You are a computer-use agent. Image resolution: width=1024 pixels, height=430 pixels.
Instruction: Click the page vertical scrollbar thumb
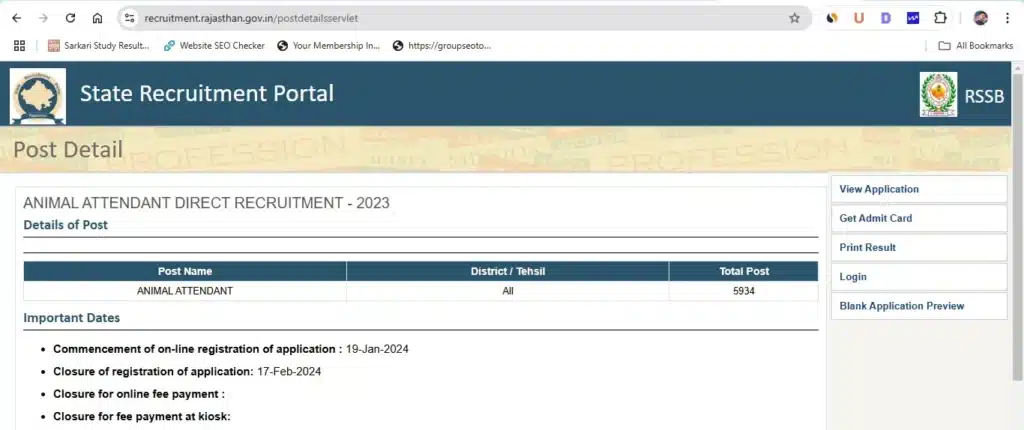click(1017, 226)
